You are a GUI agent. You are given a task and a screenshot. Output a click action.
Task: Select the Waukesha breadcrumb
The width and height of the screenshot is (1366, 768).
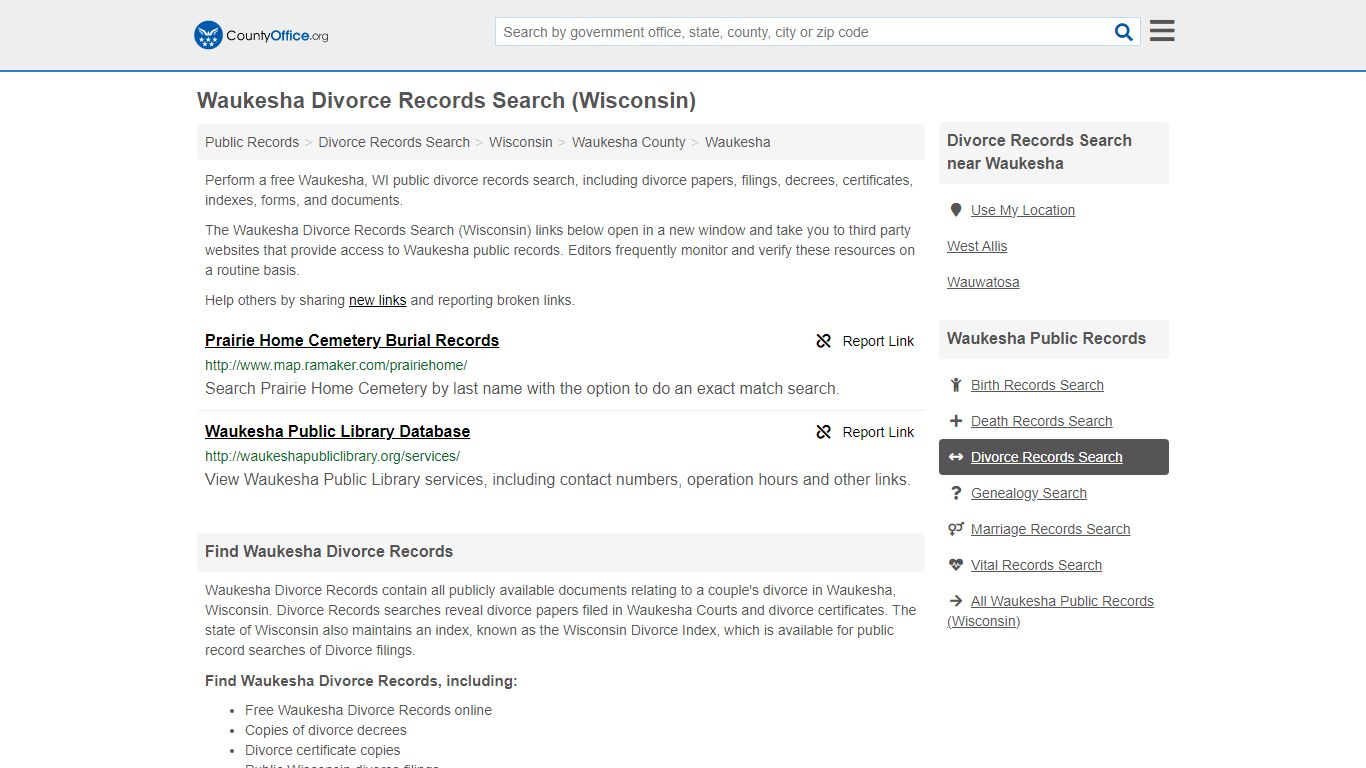[738, 142]
